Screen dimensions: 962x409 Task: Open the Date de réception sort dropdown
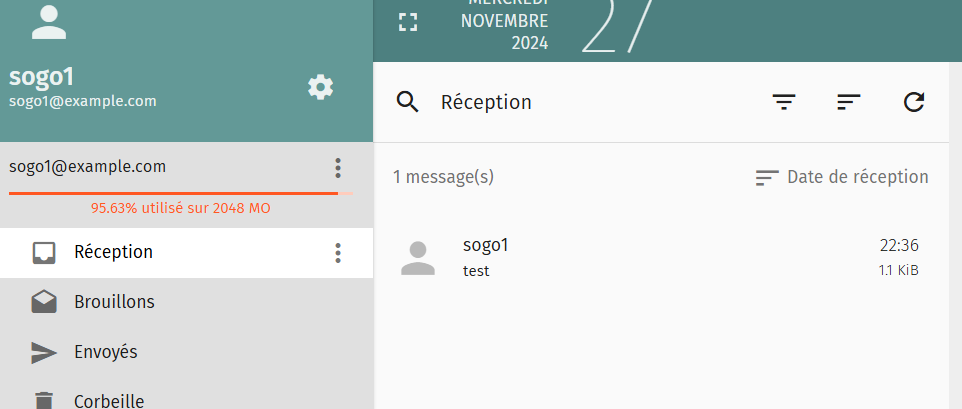click(842, 177)
